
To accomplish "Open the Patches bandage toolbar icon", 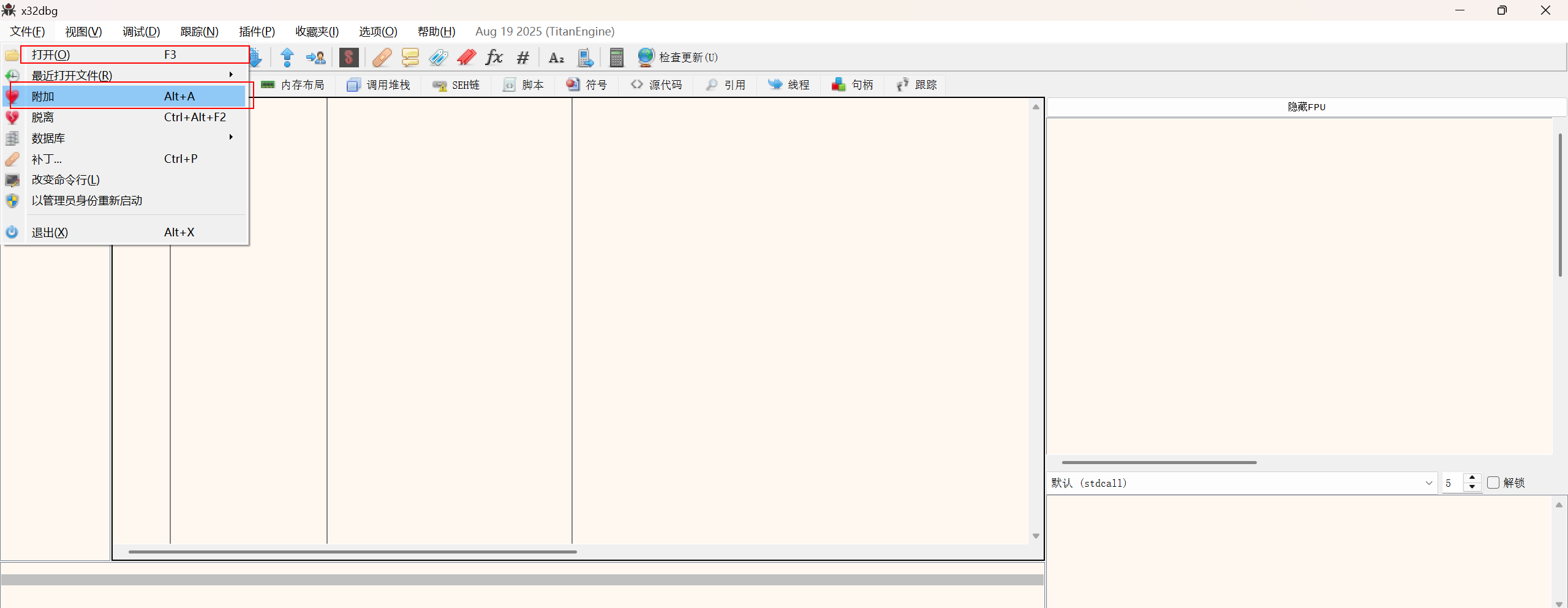I will coord(382,58).
